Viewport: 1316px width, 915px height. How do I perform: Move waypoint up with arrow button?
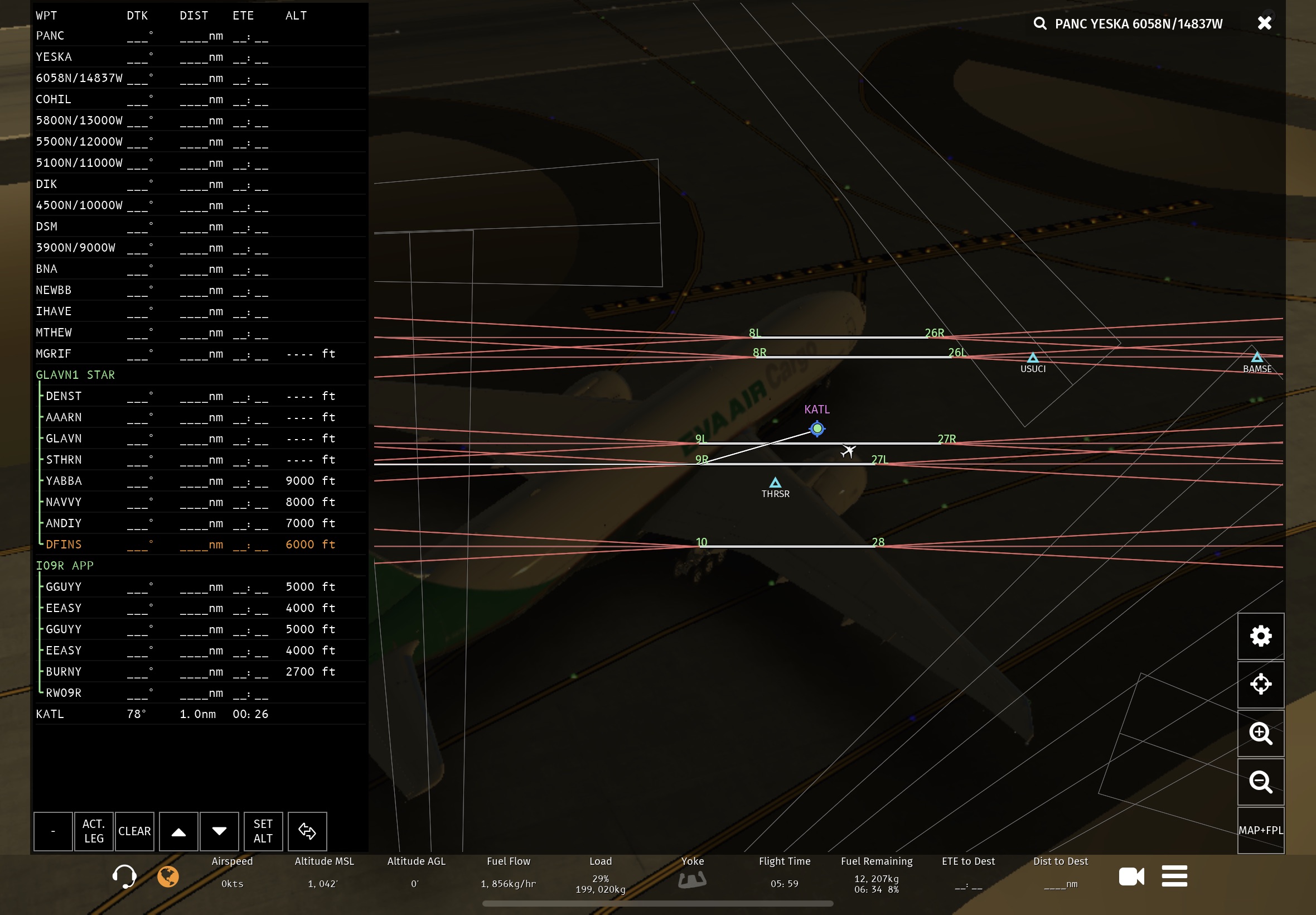point(178,831)
